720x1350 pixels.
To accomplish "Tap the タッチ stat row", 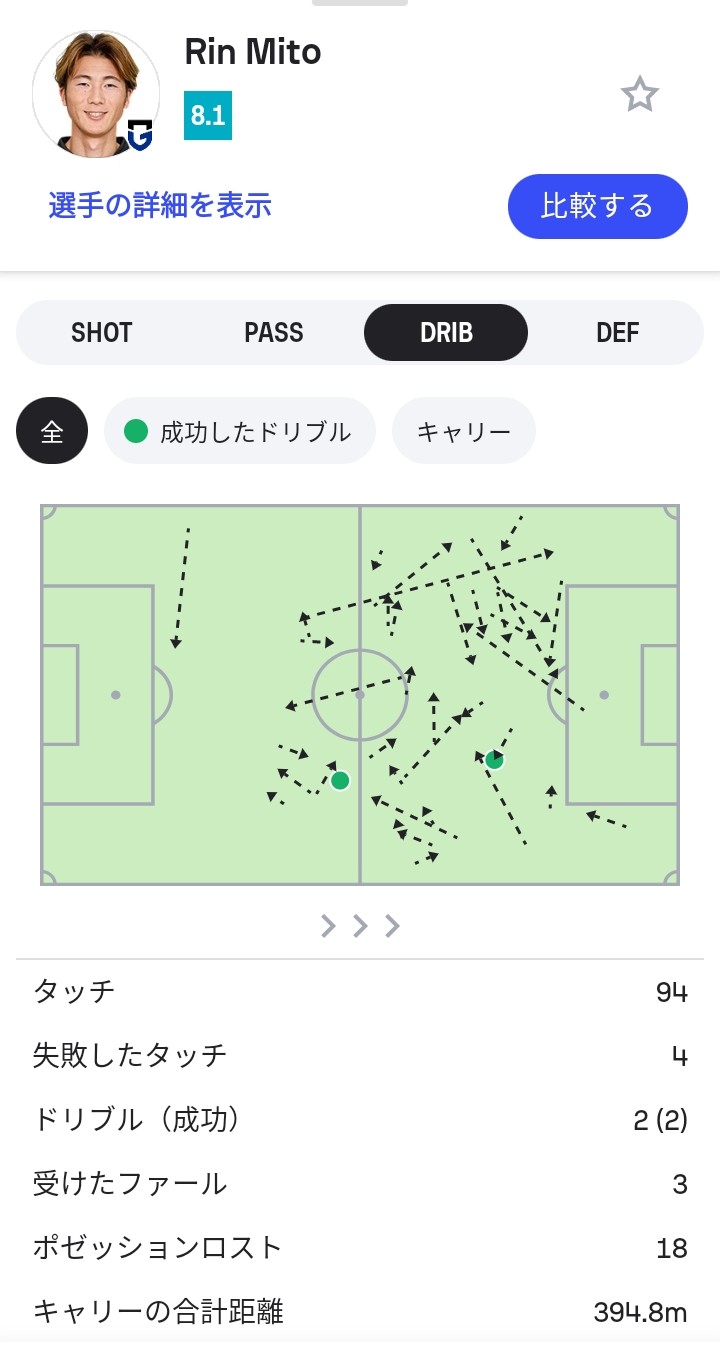I will [360, 992].
